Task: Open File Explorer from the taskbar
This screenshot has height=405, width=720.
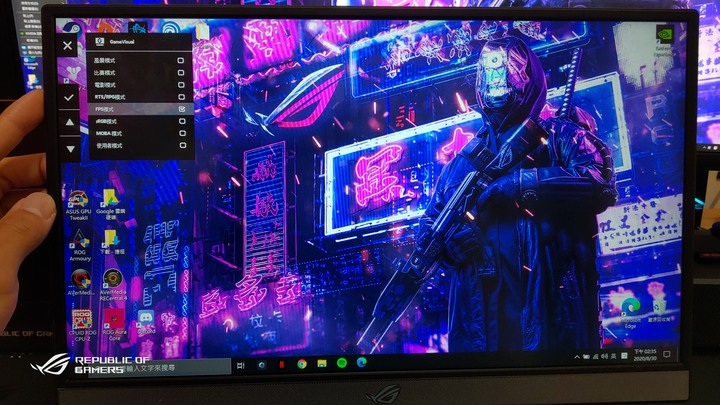Action: 322,364
